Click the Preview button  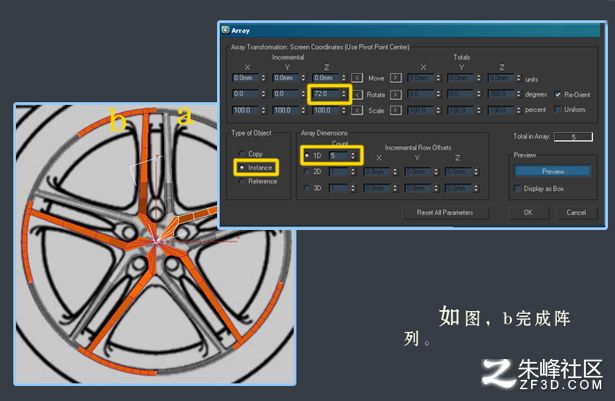553,171
